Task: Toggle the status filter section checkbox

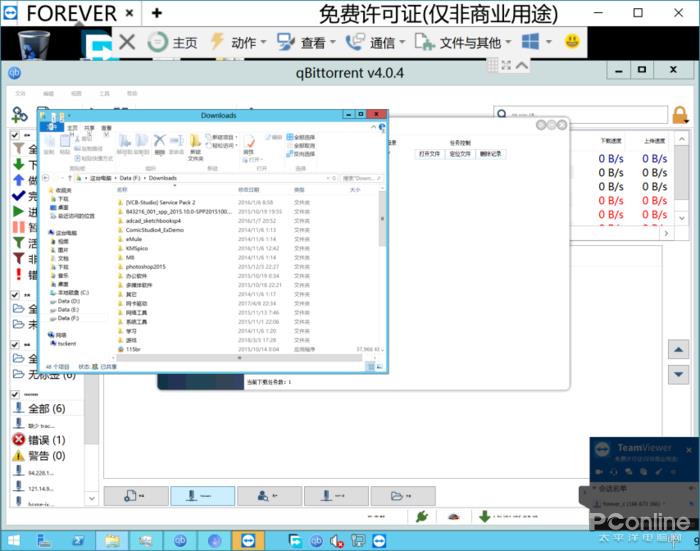Action: [x=15, y=134]
